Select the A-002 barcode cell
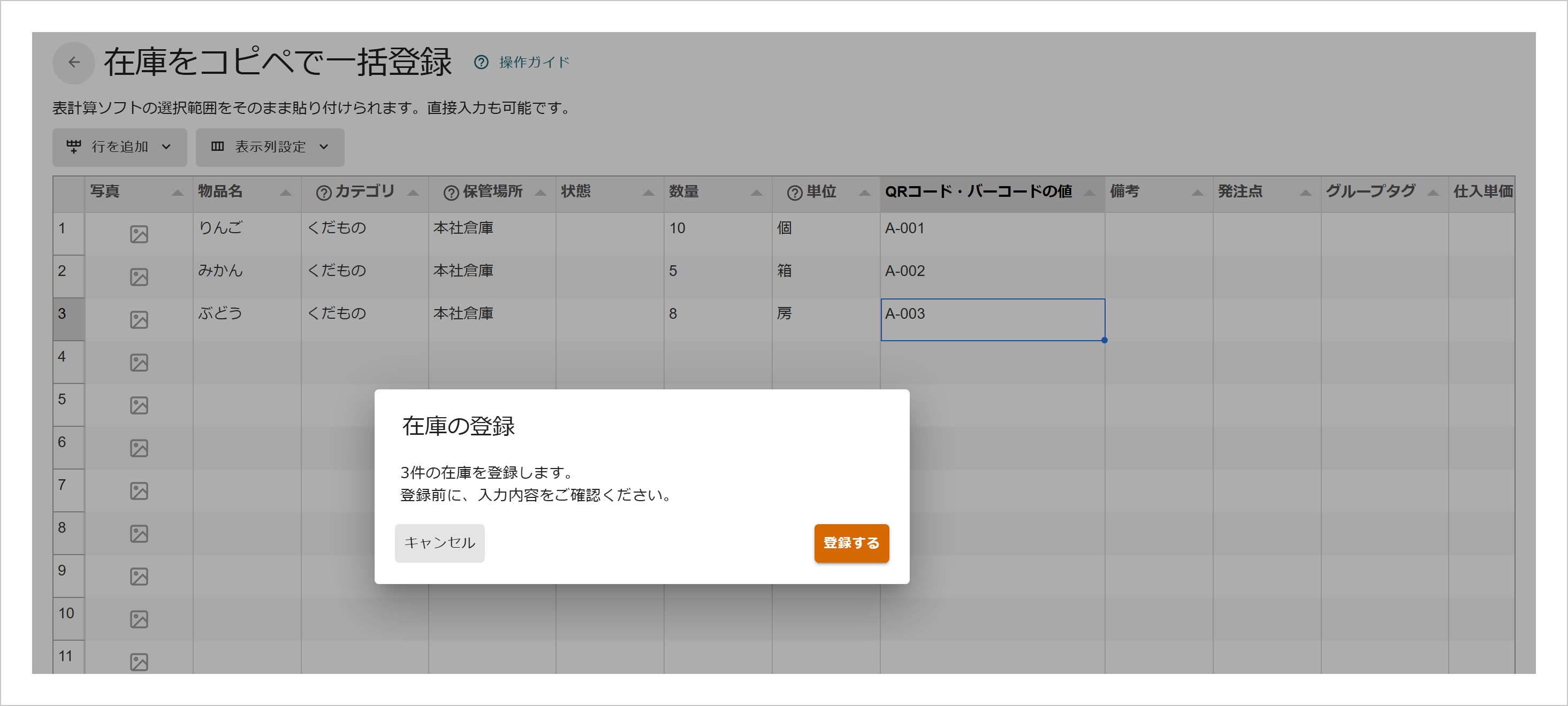1568x706 pixels. (992, 277)
